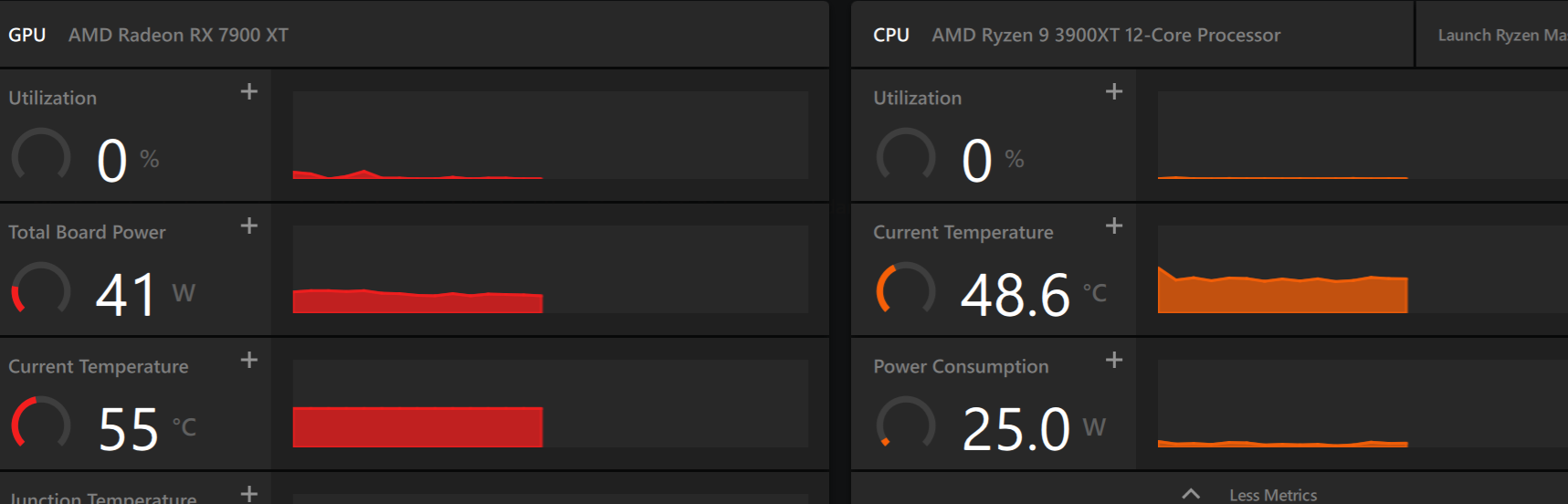Image resolution: width=1568 pixels, height=504 pixels.
Task: Click the CPU temperature gauge dial
Action: (906, 291)
